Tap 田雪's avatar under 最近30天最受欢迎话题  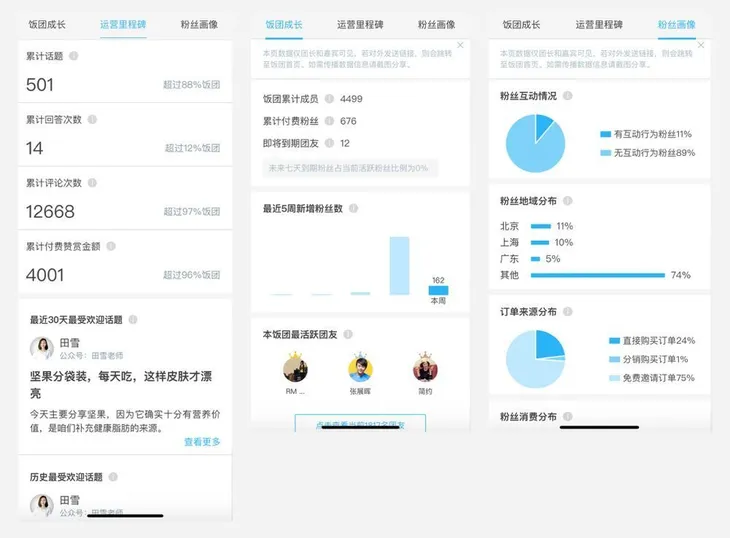[x=42, y=348]
